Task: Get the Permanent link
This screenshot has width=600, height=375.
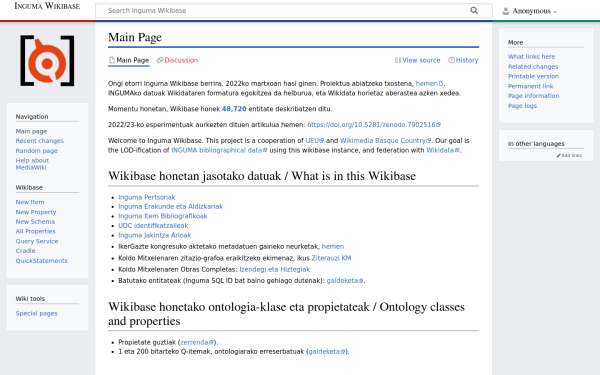Action: point(530,86)
